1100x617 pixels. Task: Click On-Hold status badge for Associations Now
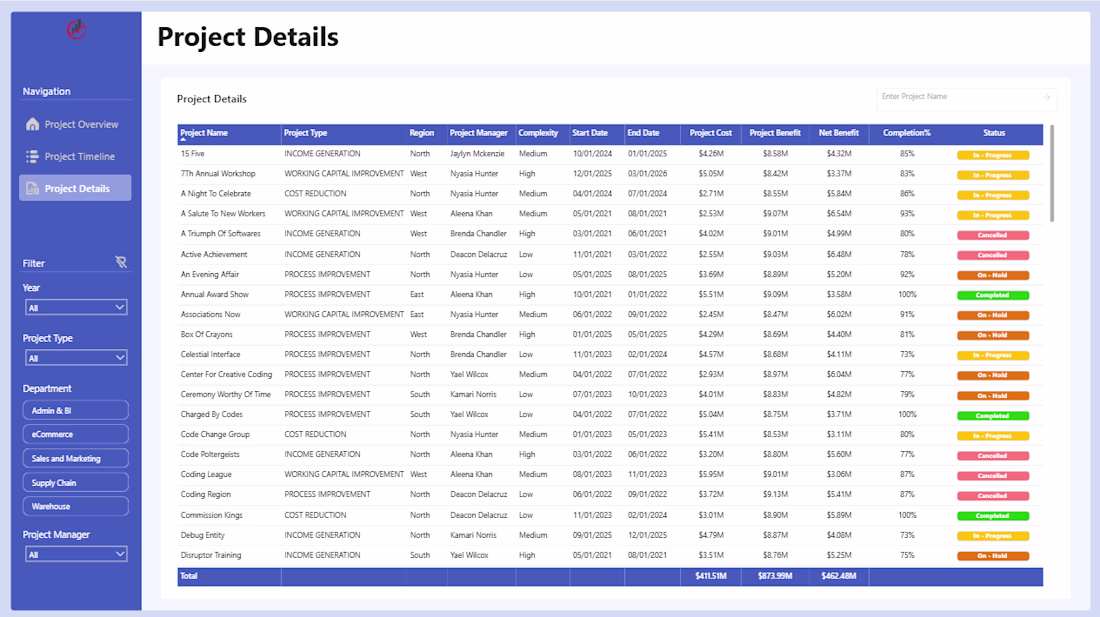(993, 316)
